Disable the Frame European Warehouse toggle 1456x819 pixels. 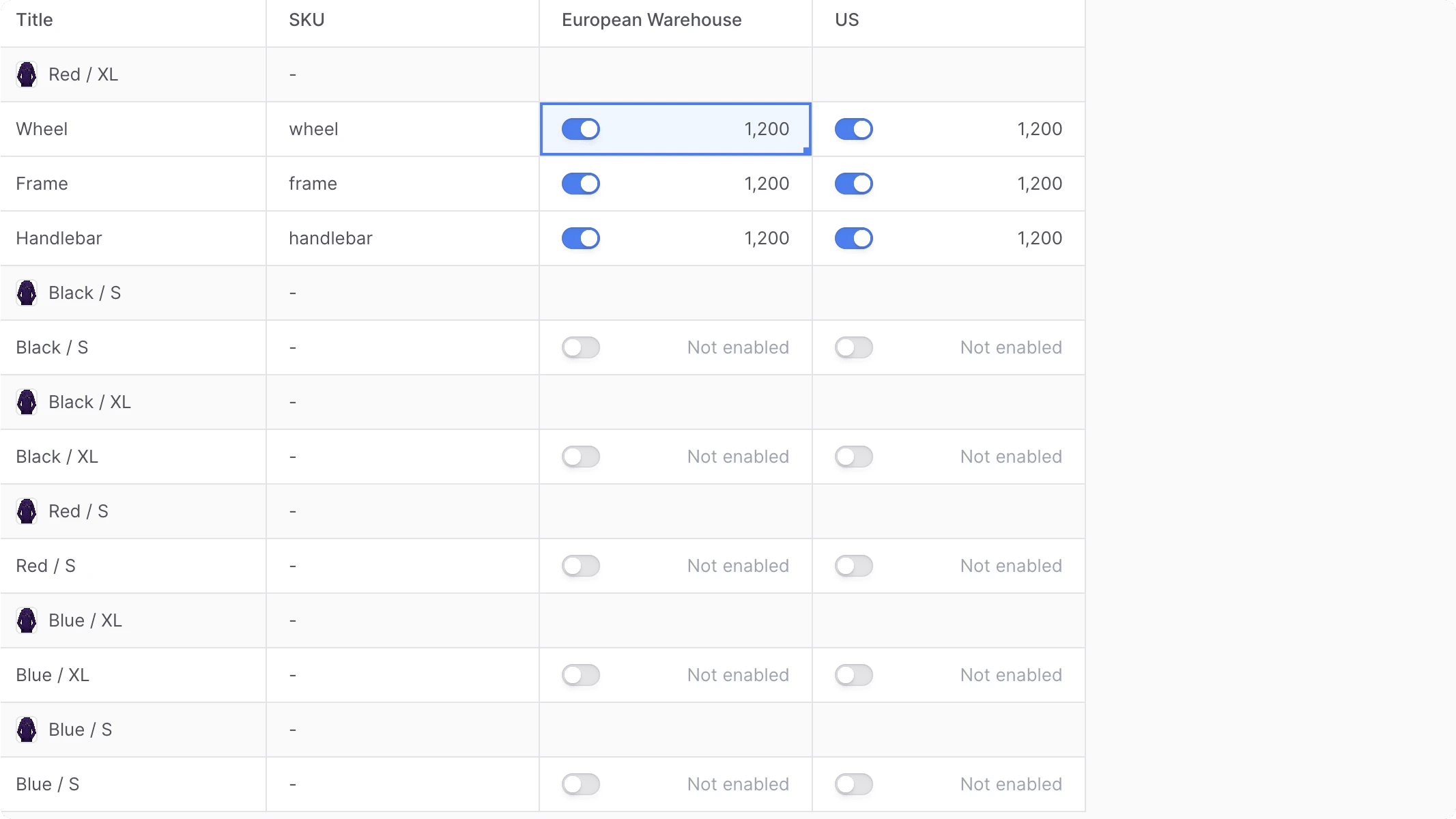coord(580,184)
